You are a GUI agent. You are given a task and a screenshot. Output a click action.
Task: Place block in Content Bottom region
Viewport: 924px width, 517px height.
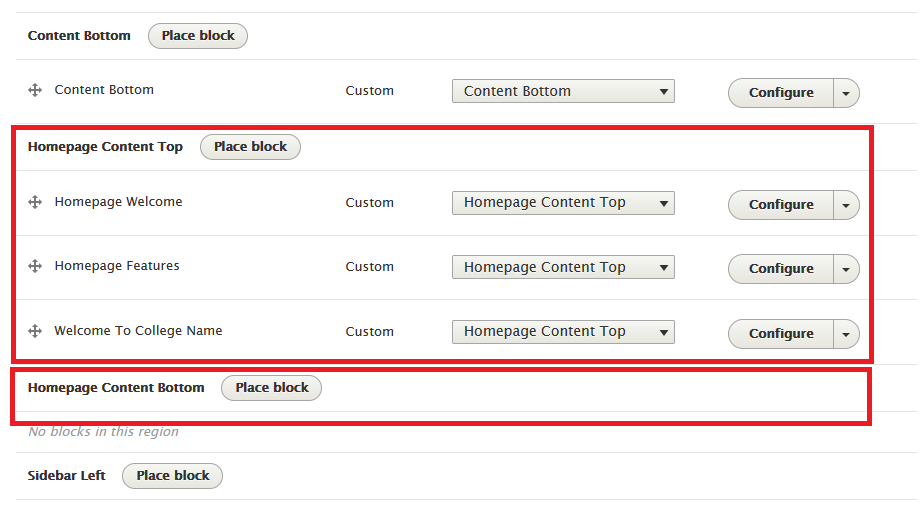coord(198,36)
